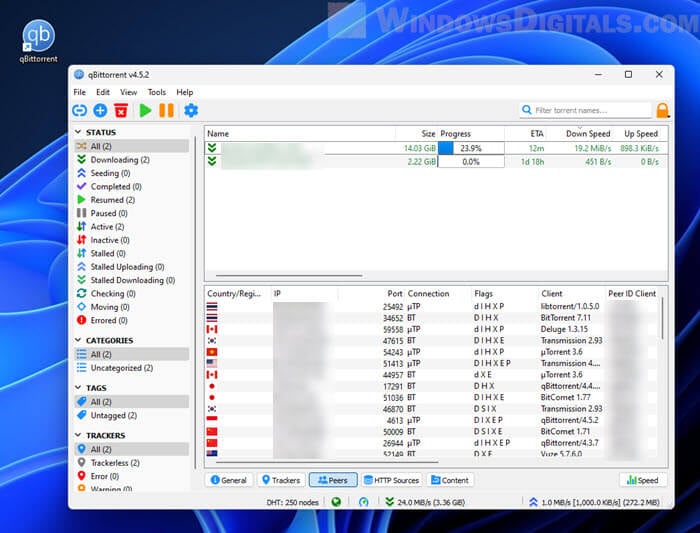This screenshot has width=700, height=533.
Task: Sort peers by Client column
Action: tap(571, 293)
